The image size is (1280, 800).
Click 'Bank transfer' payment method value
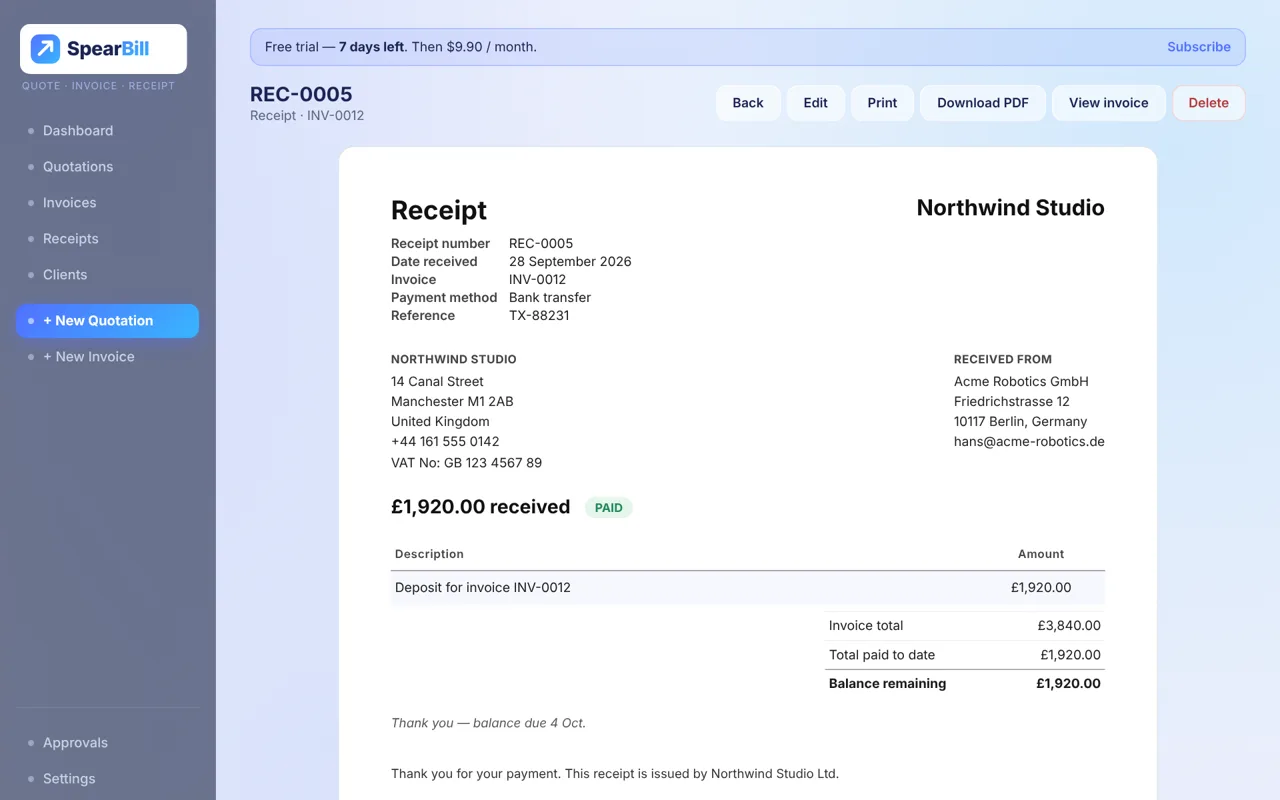click(550, 298)
